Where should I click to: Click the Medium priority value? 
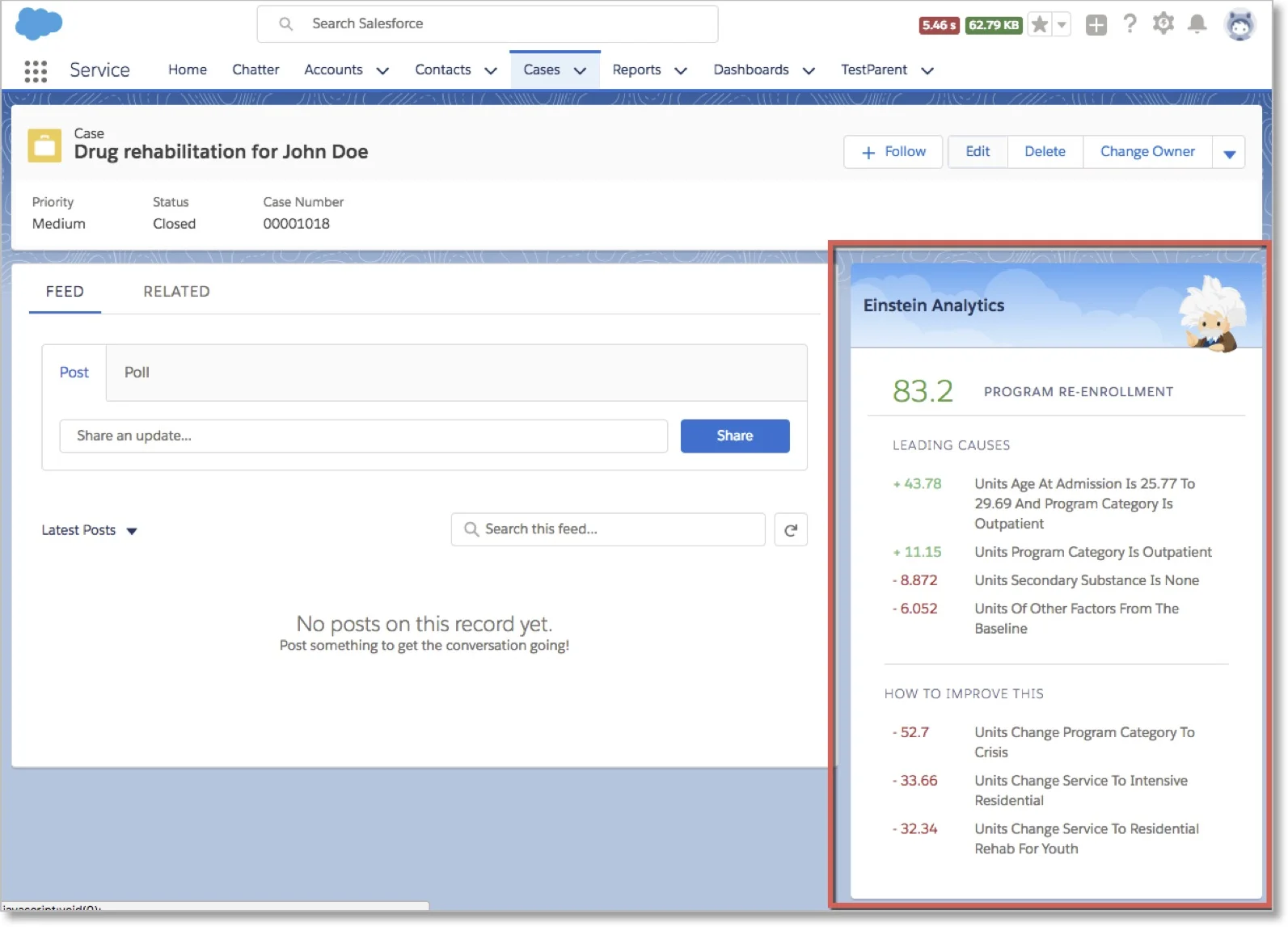coord(58,224)
